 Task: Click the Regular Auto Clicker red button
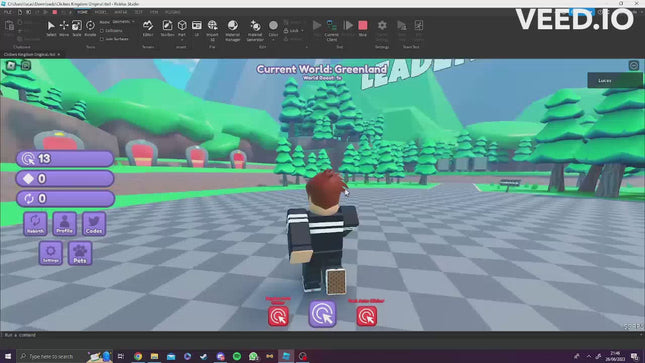tap(278, 316)
